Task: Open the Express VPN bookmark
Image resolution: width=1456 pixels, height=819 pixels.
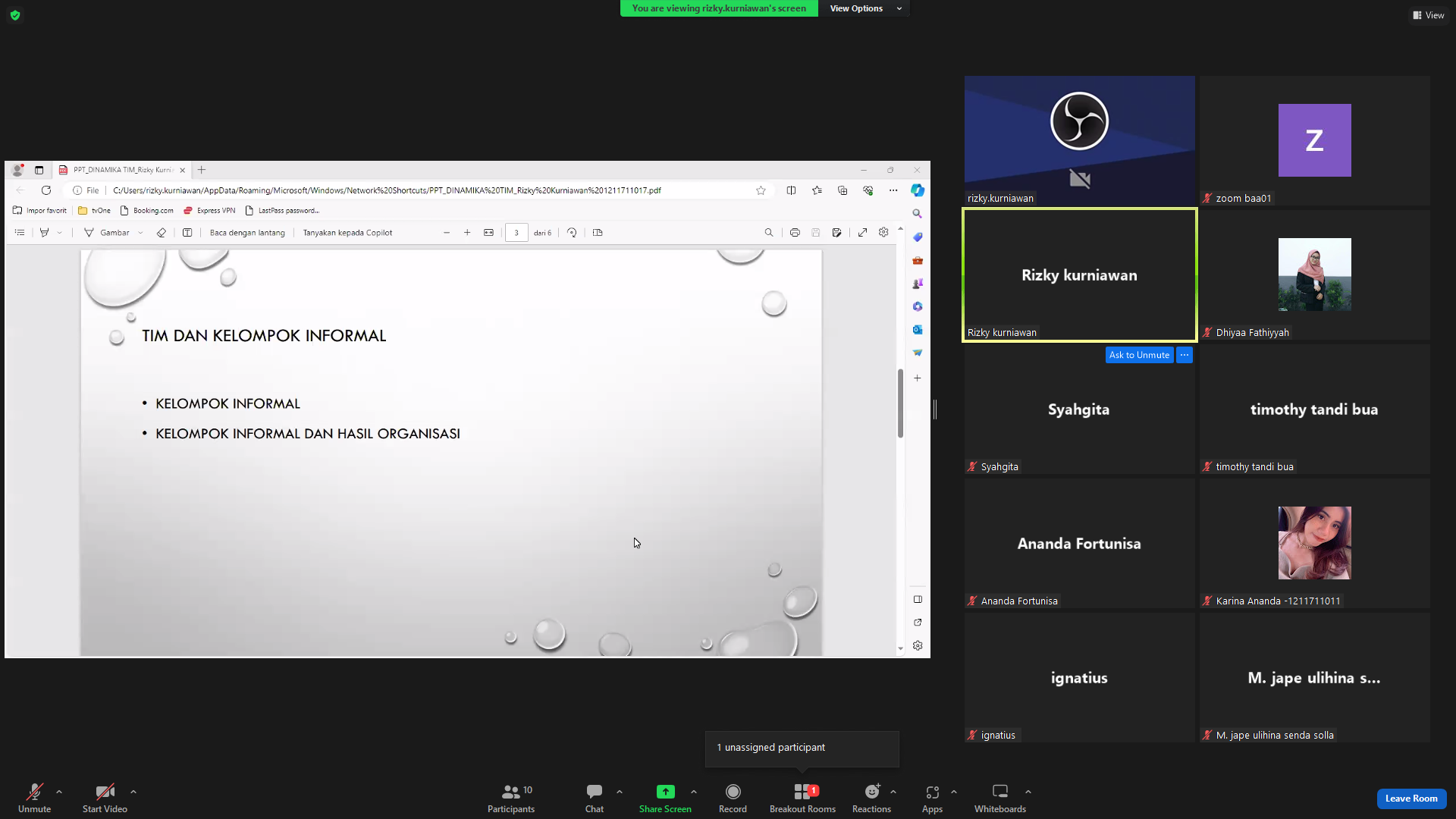Action: tap(209, 211)
